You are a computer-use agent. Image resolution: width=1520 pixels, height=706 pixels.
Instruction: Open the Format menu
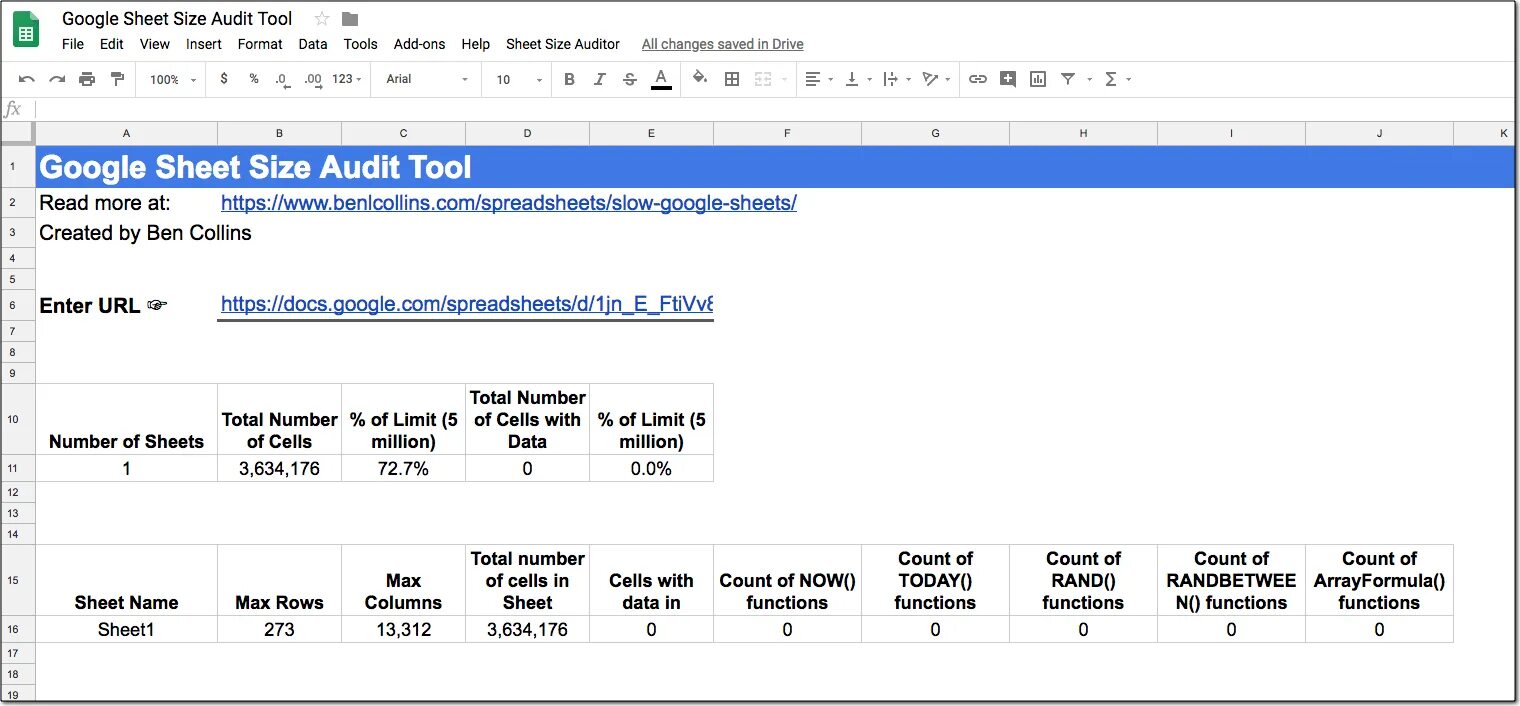tap(260, 44)
